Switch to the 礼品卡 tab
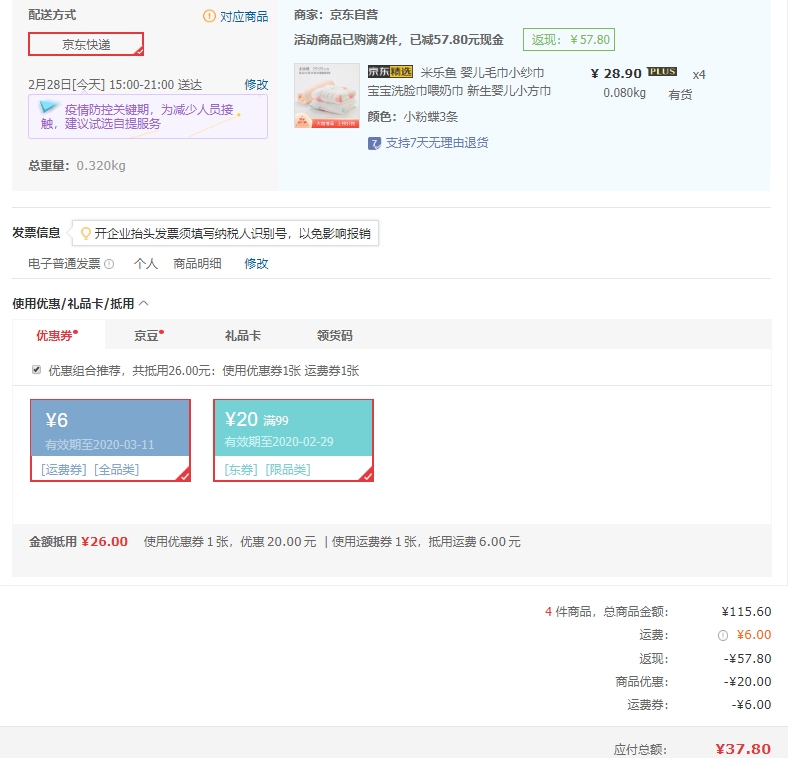Screen dimensions: 796x758 point(243,335)
